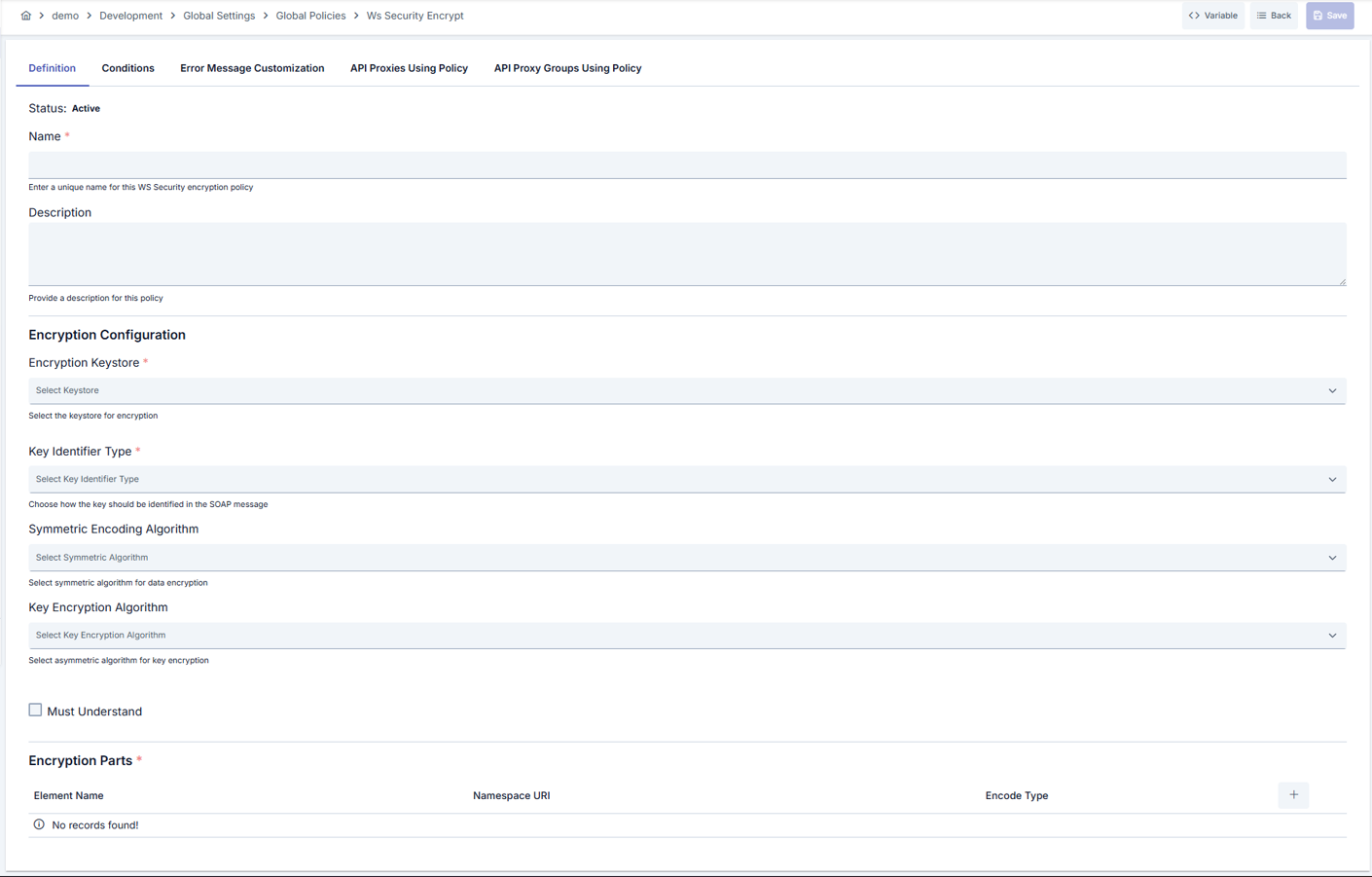Click into the Name input field
The width and height of the screenshot is (1372, 877).
click(687, 164)
